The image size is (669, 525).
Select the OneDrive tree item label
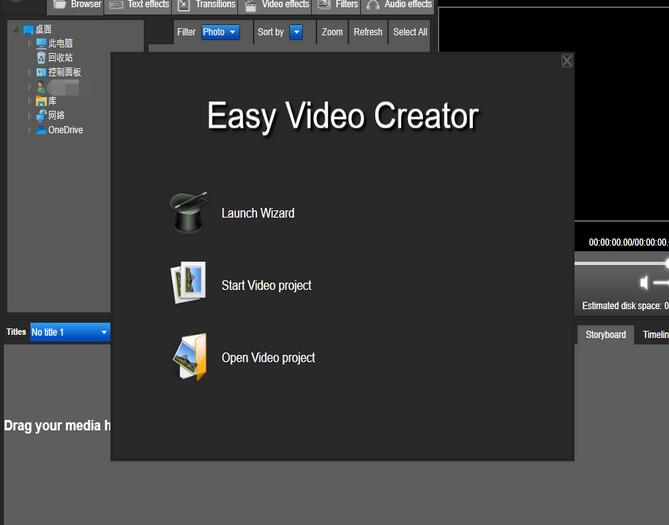point(65,130)
